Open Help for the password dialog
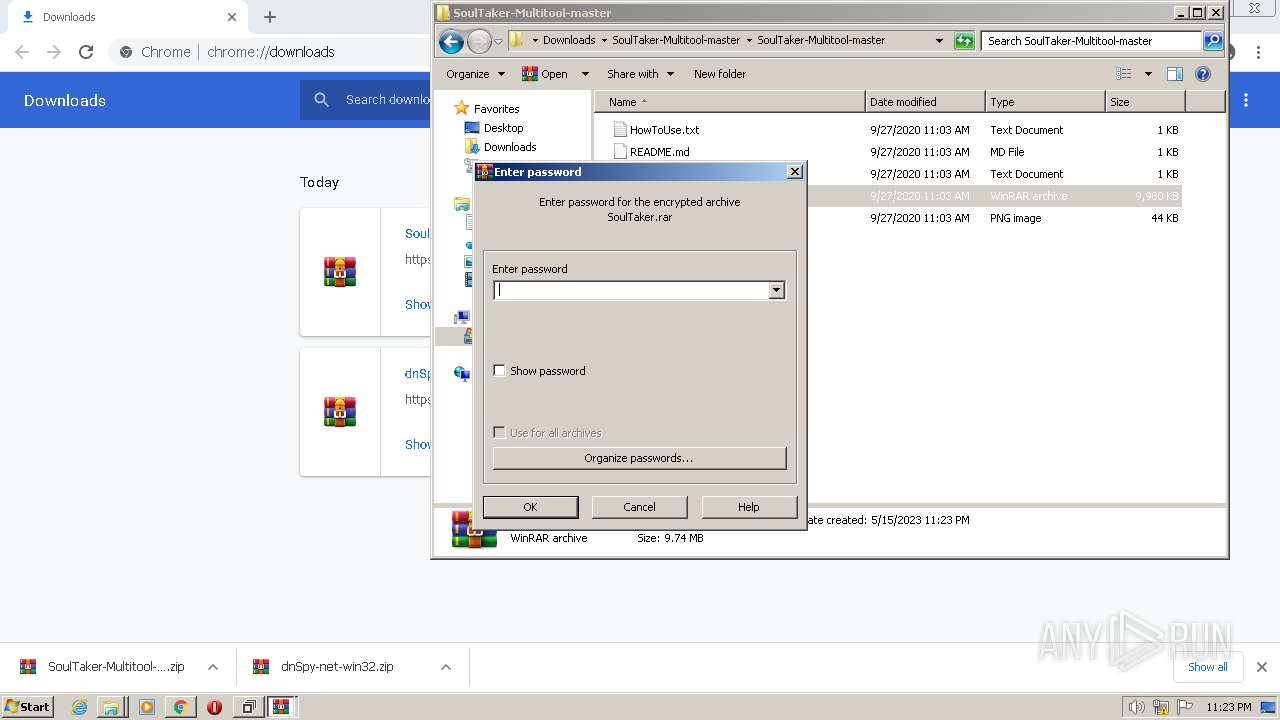Viewport: 1280px width, 720px height. [x=749, y=507]
